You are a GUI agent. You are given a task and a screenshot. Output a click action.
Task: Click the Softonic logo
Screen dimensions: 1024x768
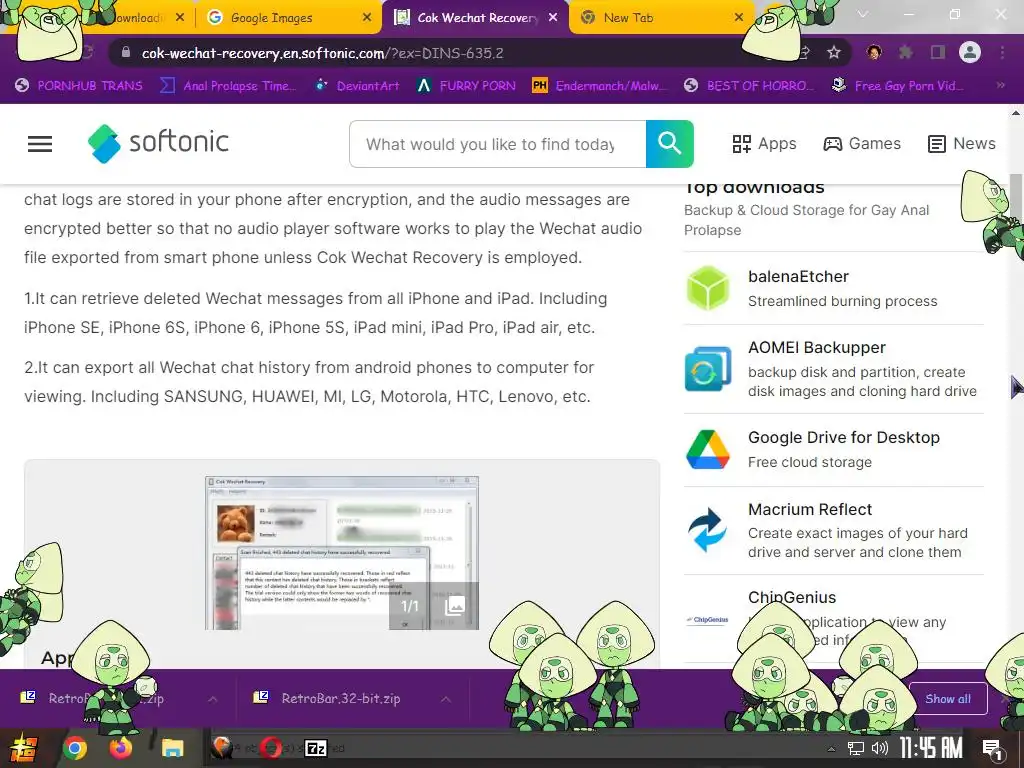pyautogui.click(x=159, y=143)
